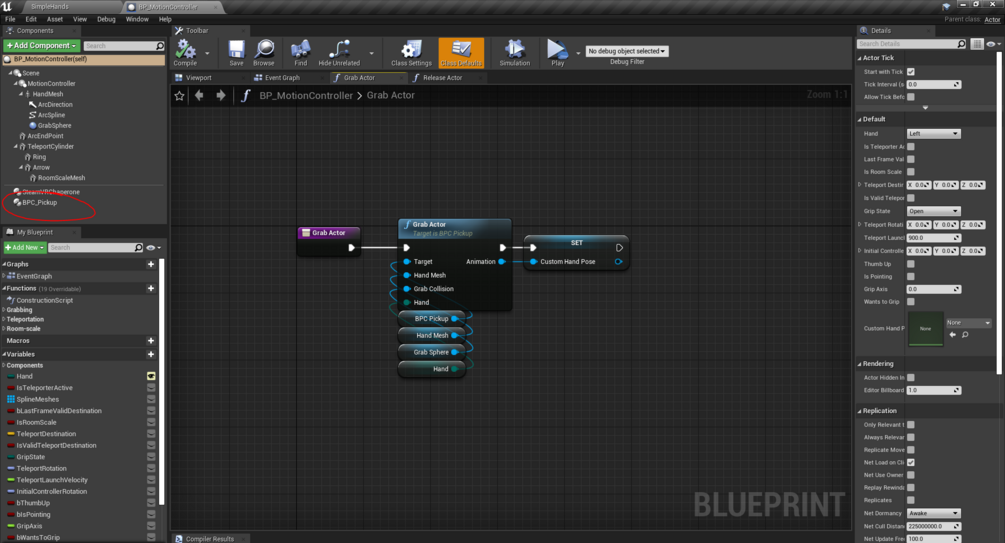The width and height of the screenshot is (1005, 543).
Task: Toggle visibility of IsTeleporterActive variable
Action: tap(151, 388)
